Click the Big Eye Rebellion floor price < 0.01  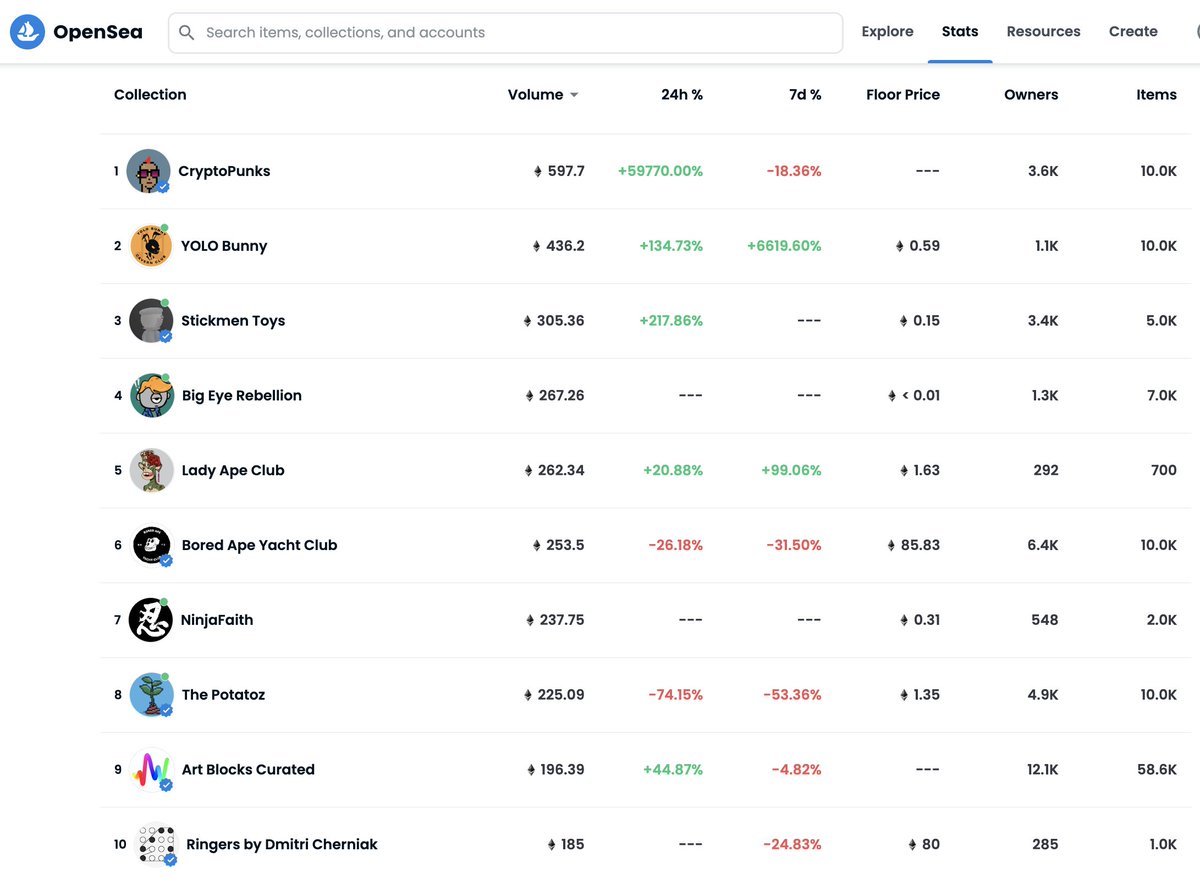(921, 395)
